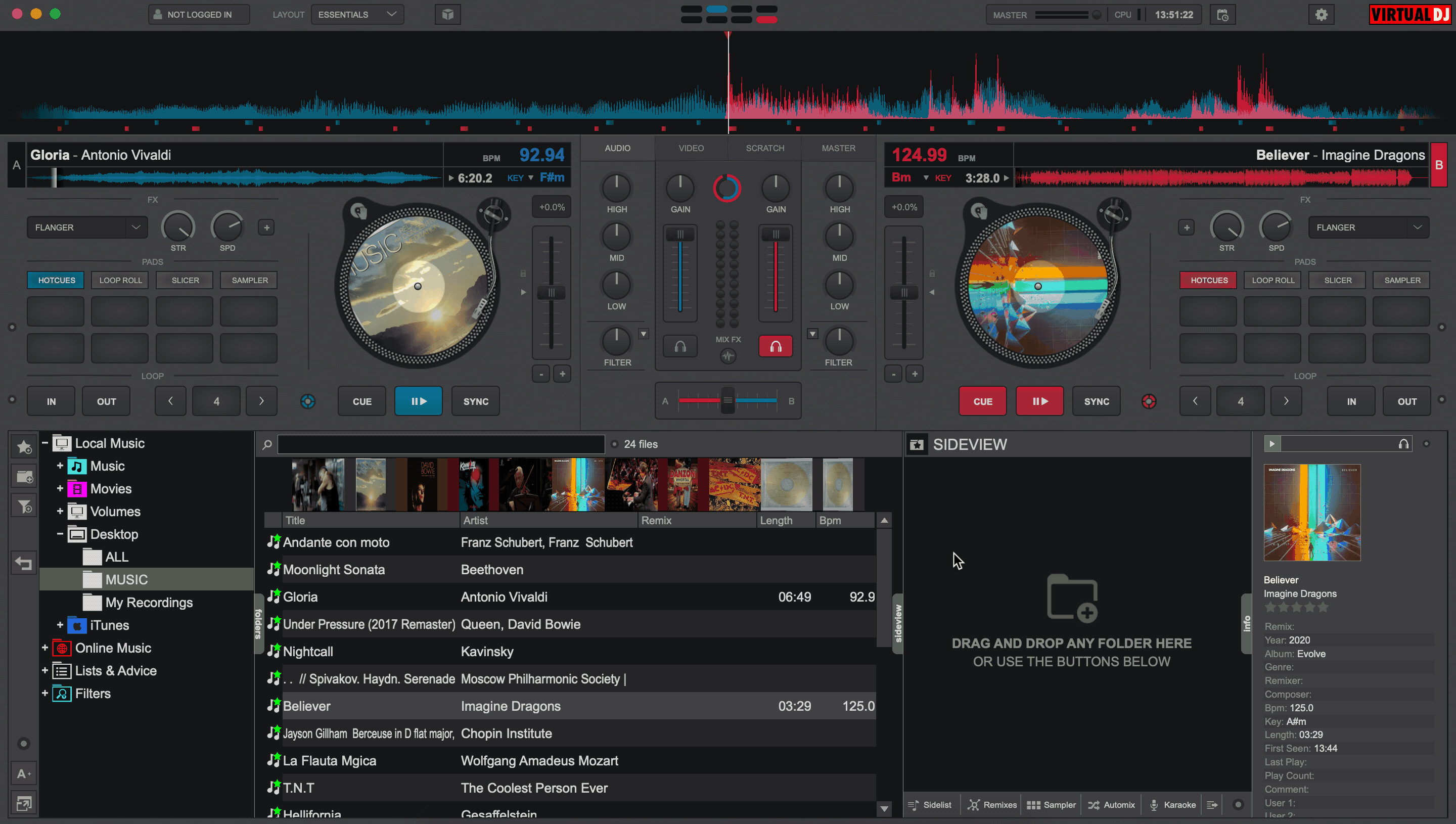This screenshot has width=1456, height=824.
Task: Click the browser zoom window icon
Action: click(24, 803)
